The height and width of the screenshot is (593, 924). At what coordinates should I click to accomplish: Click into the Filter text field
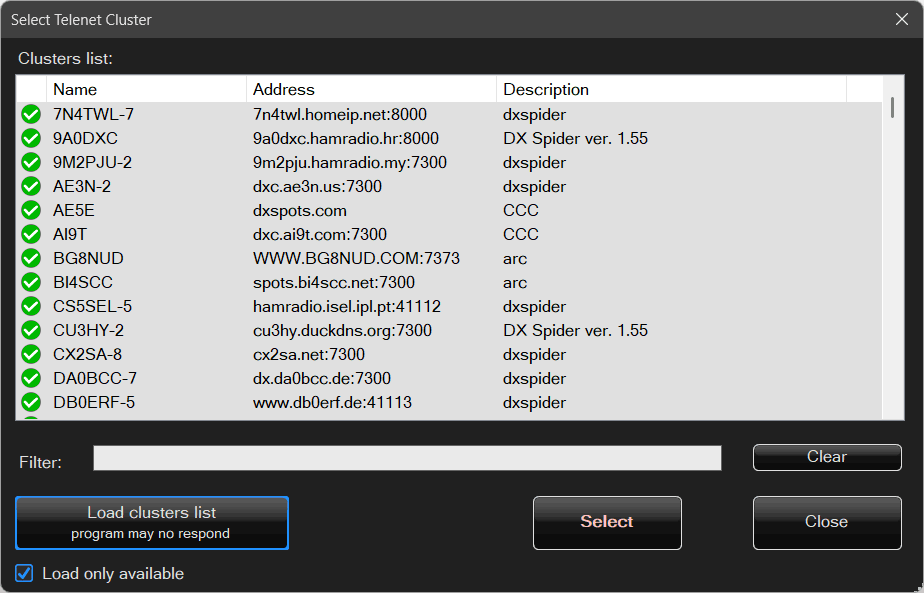click(x=407, y=458)
